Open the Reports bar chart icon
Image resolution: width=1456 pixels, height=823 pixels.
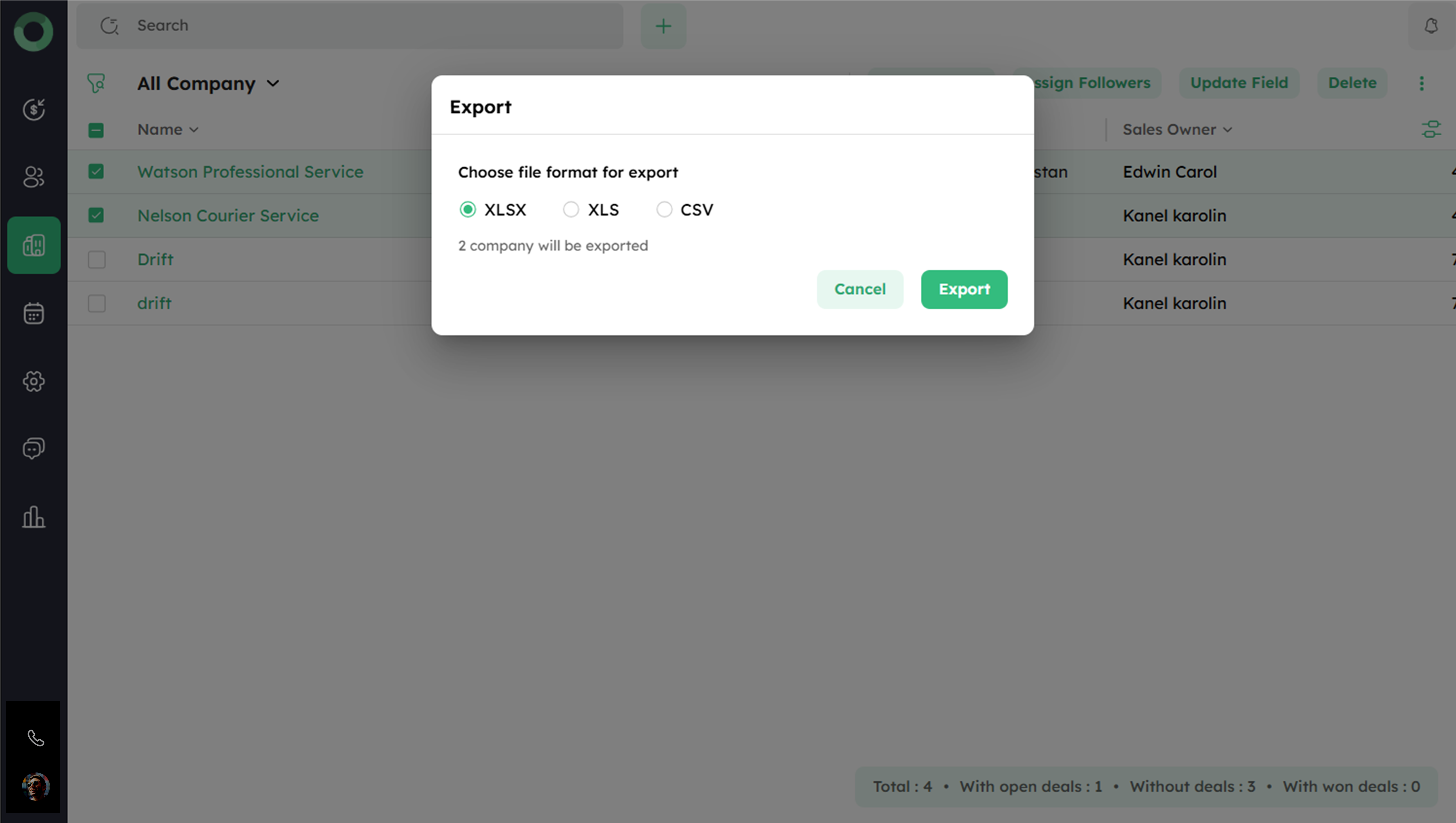coord(33,517)
